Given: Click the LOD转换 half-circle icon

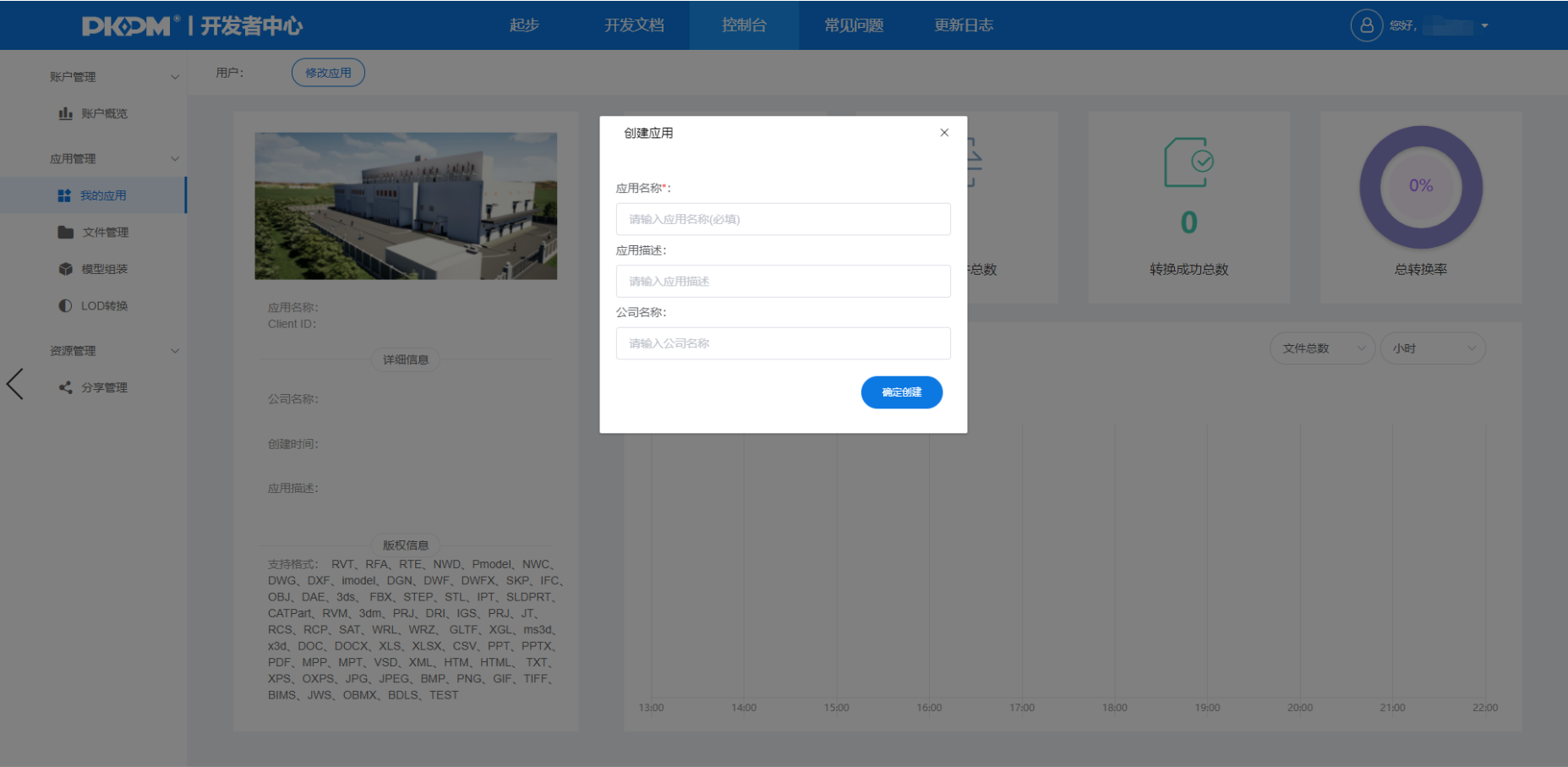Looking at the screenshot, I should [x=65, y=306].
